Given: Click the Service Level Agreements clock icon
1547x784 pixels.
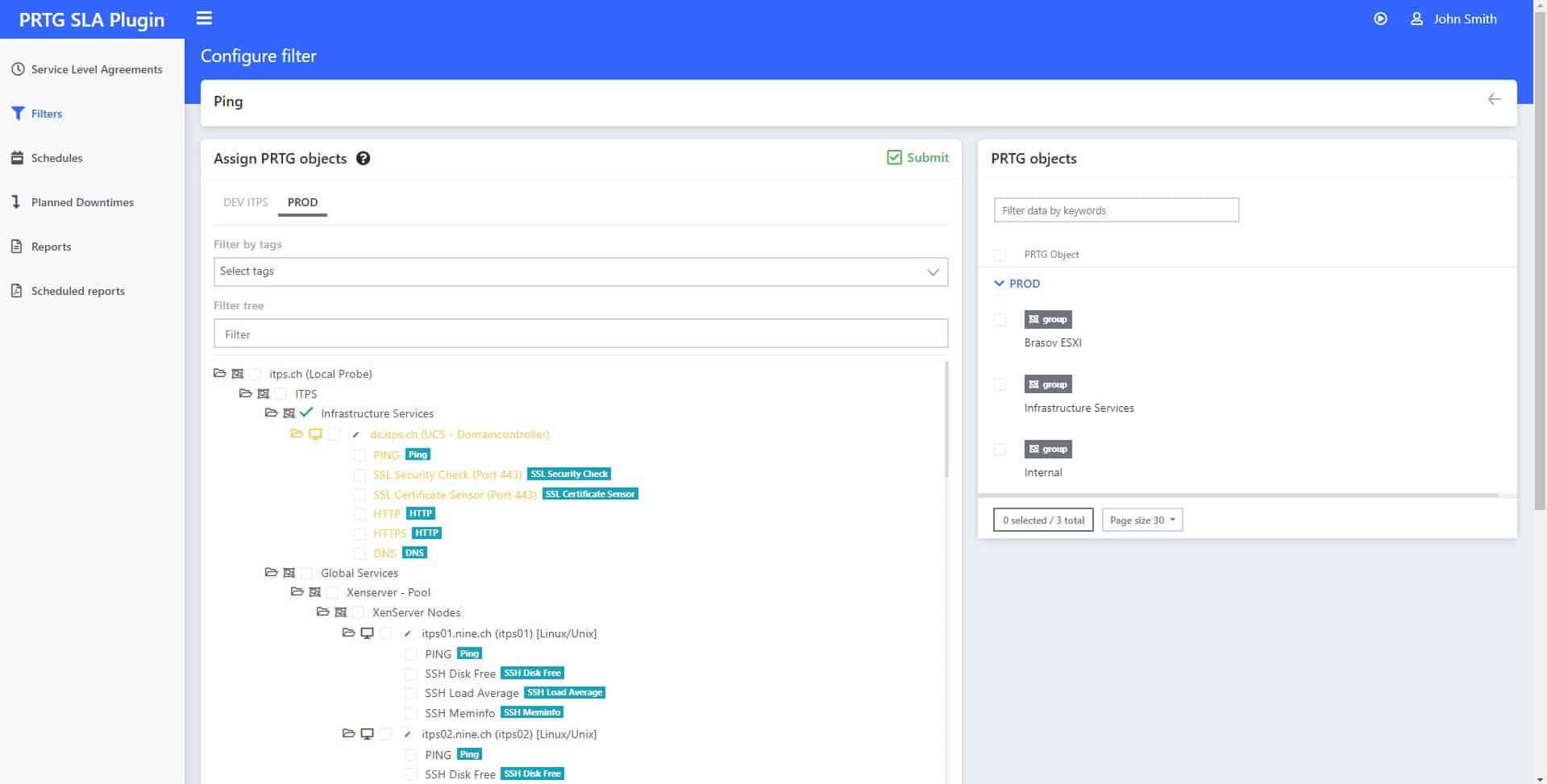Looking at the screenshot, I should 18,69.
